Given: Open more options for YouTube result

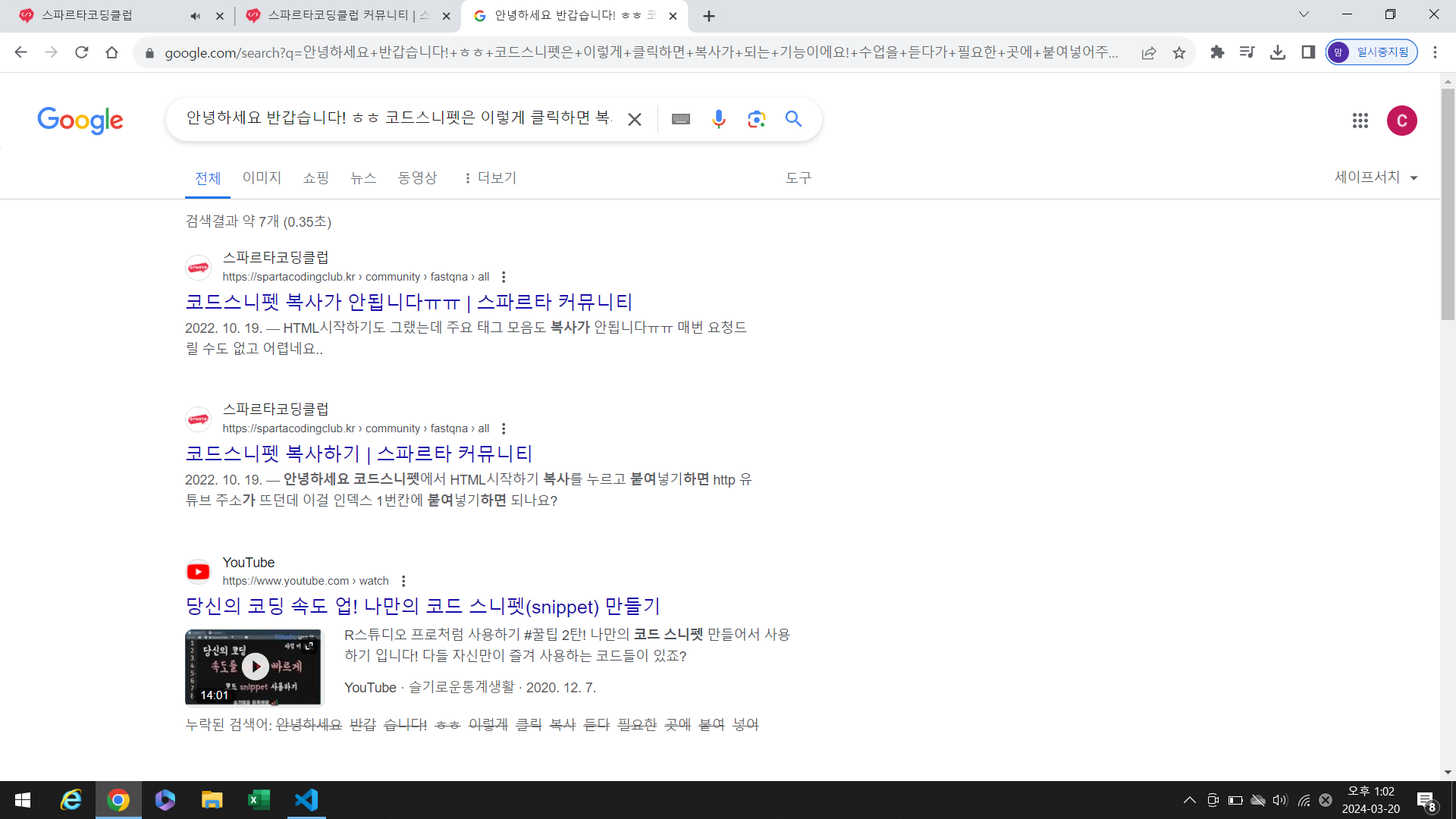Looking at the screenshot, I should [x=403, y=581].
